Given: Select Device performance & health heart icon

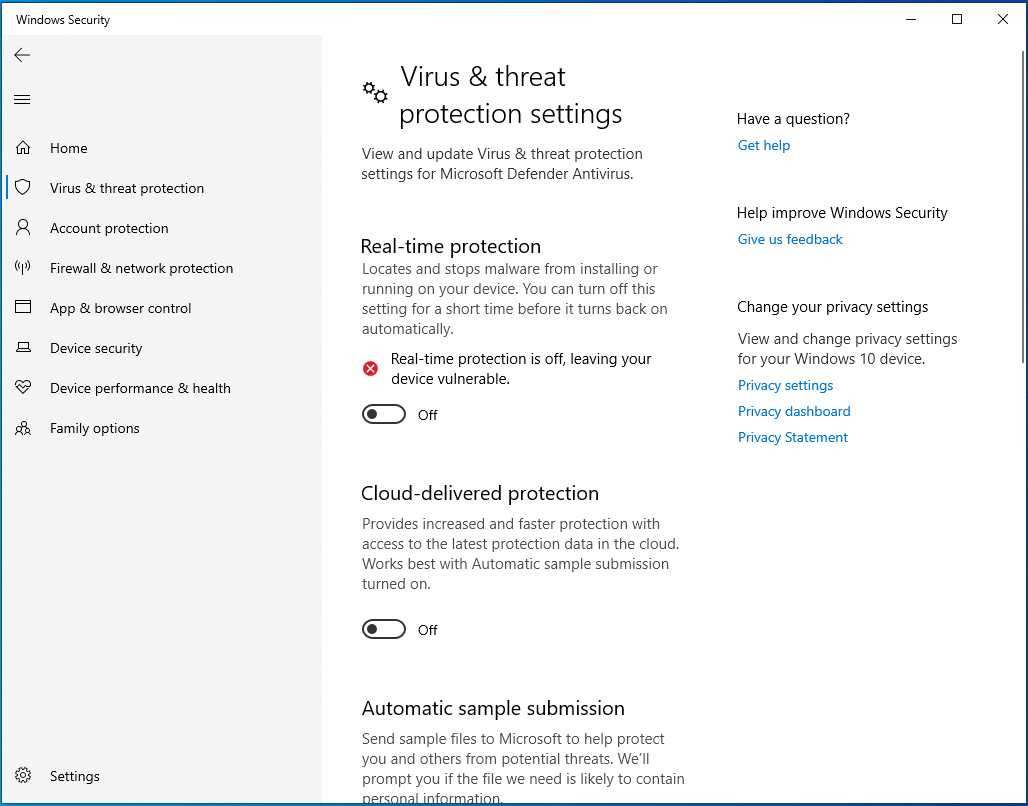Looking at the screenshot, I should pos(23,388).
